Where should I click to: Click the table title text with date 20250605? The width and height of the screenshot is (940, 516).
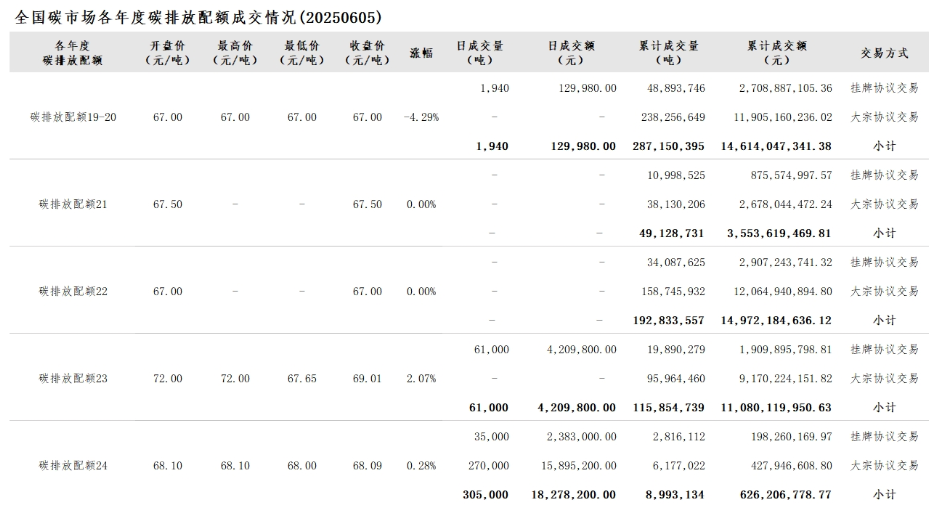pos(199,18)
